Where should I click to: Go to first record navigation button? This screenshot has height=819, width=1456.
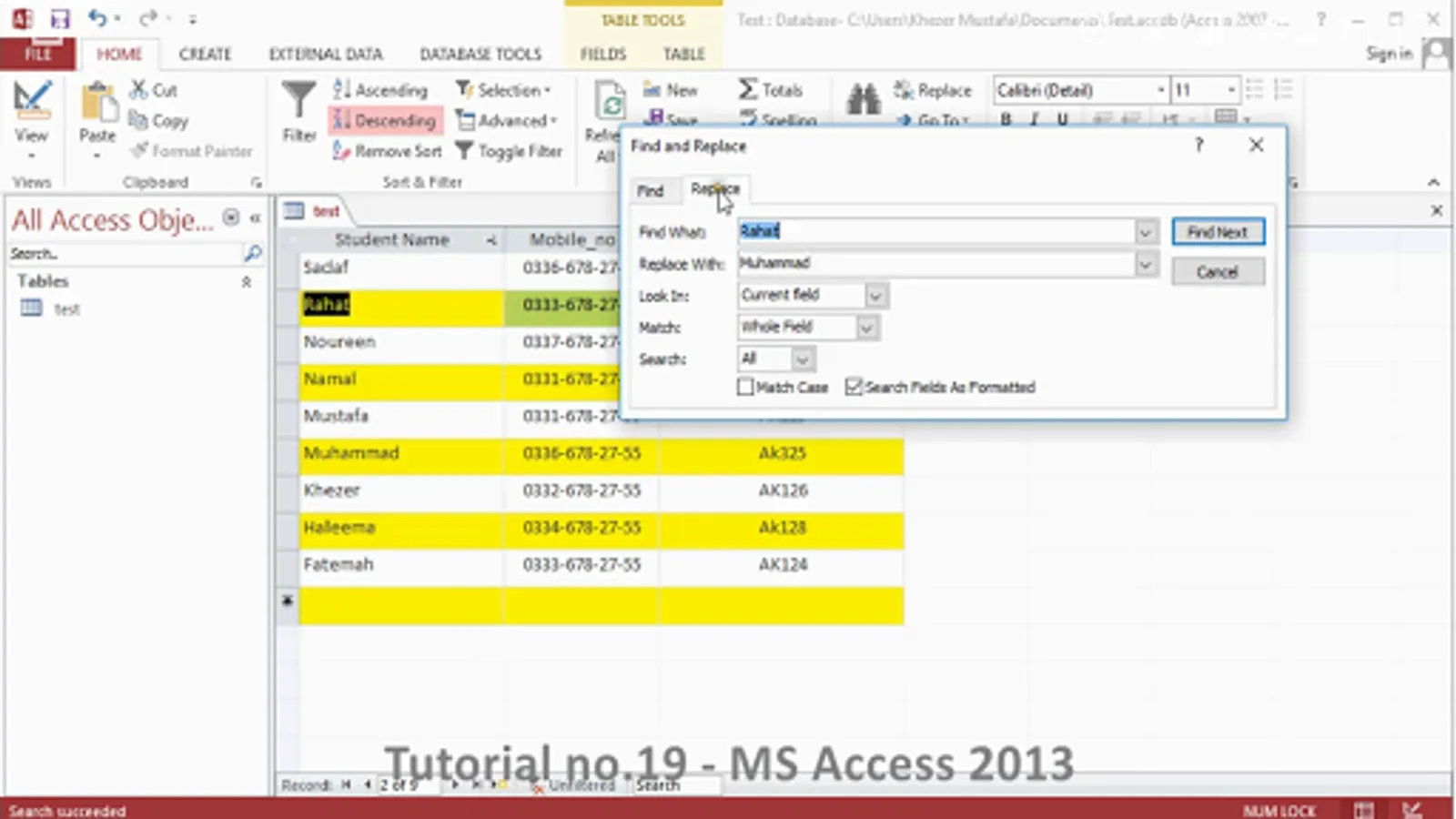pos(346,784)
